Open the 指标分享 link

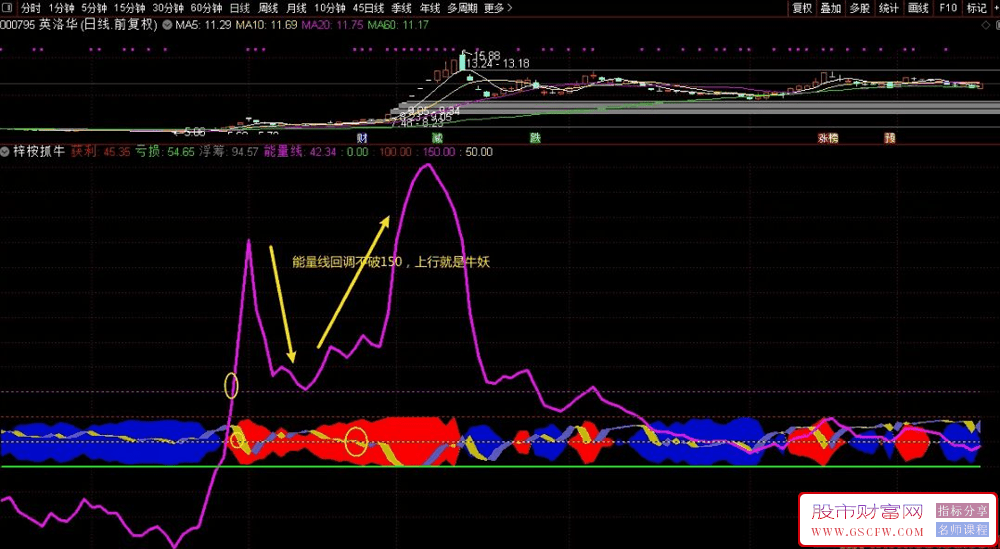pyautogui.click(x=962, y=511)
